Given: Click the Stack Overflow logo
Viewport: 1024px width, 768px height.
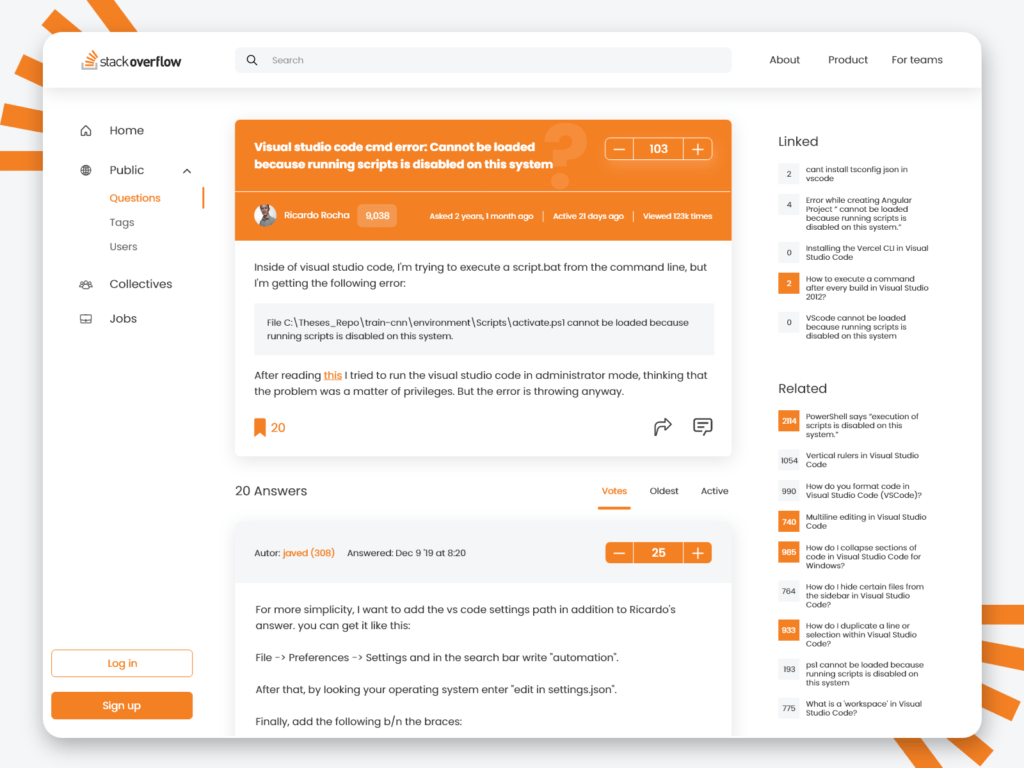Looking at the screenshot, I should tap(131, 60).
